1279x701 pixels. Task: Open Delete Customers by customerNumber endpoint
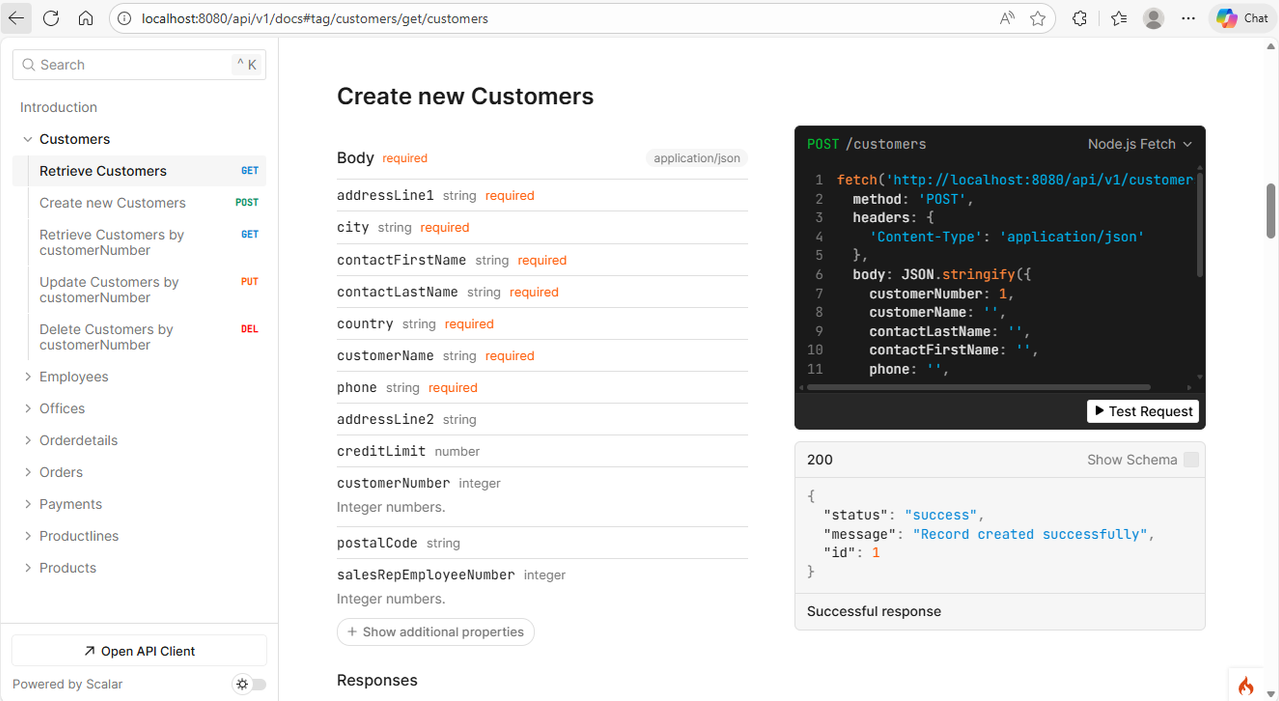139,337
